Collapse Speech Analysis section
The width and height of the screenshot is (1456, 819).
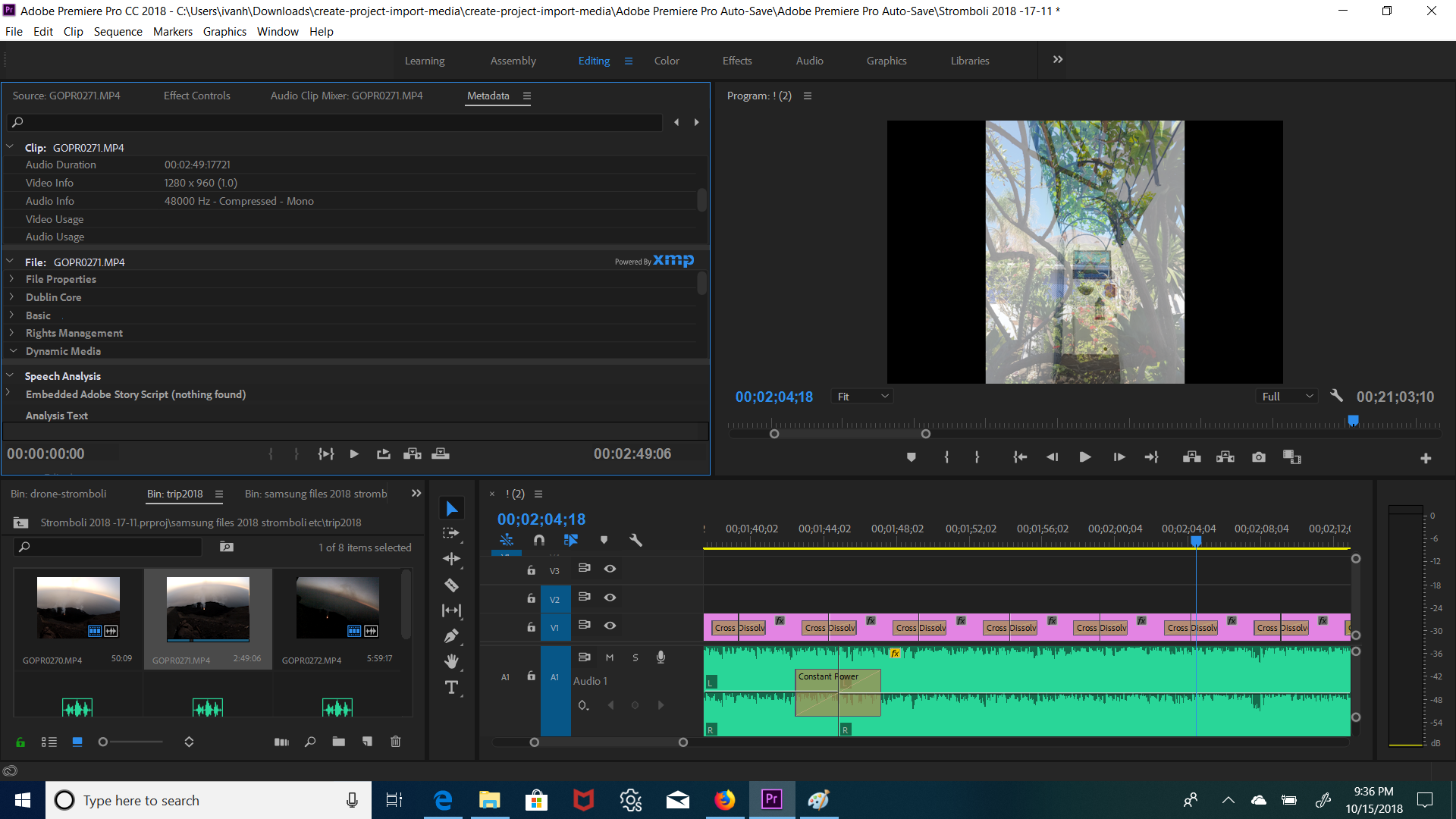(10, 375)
